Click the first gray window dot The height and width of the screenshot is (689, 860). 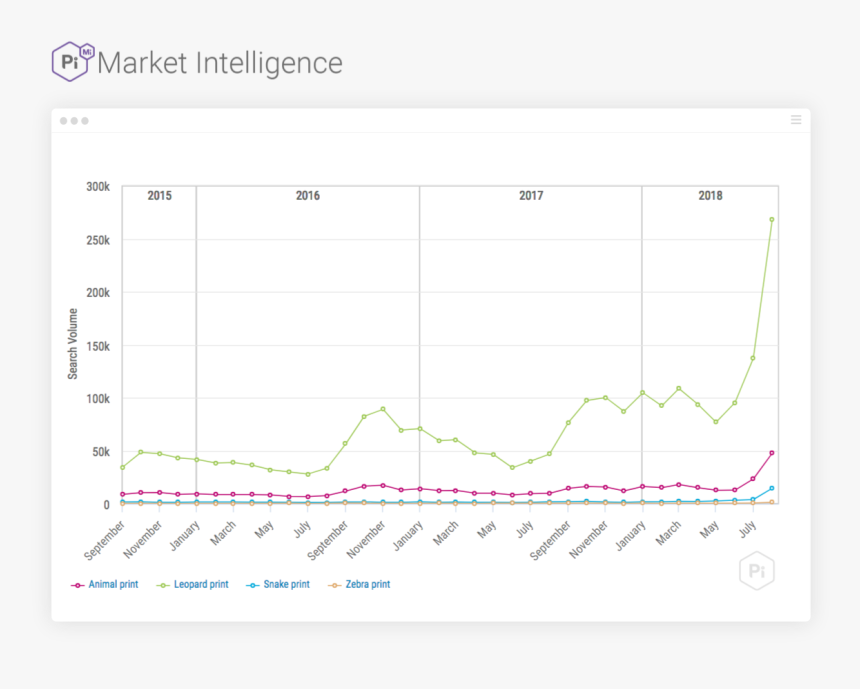click(63, 121)
